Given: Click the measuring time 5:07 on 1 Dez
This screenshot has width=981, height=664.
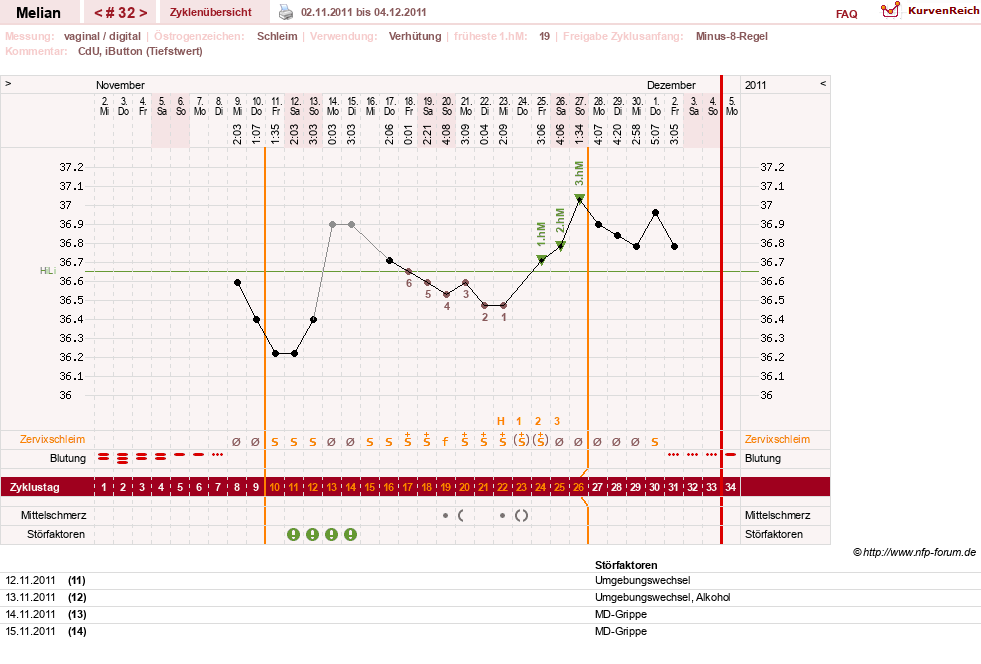Looking at the screenshot, I should [656, 134].
